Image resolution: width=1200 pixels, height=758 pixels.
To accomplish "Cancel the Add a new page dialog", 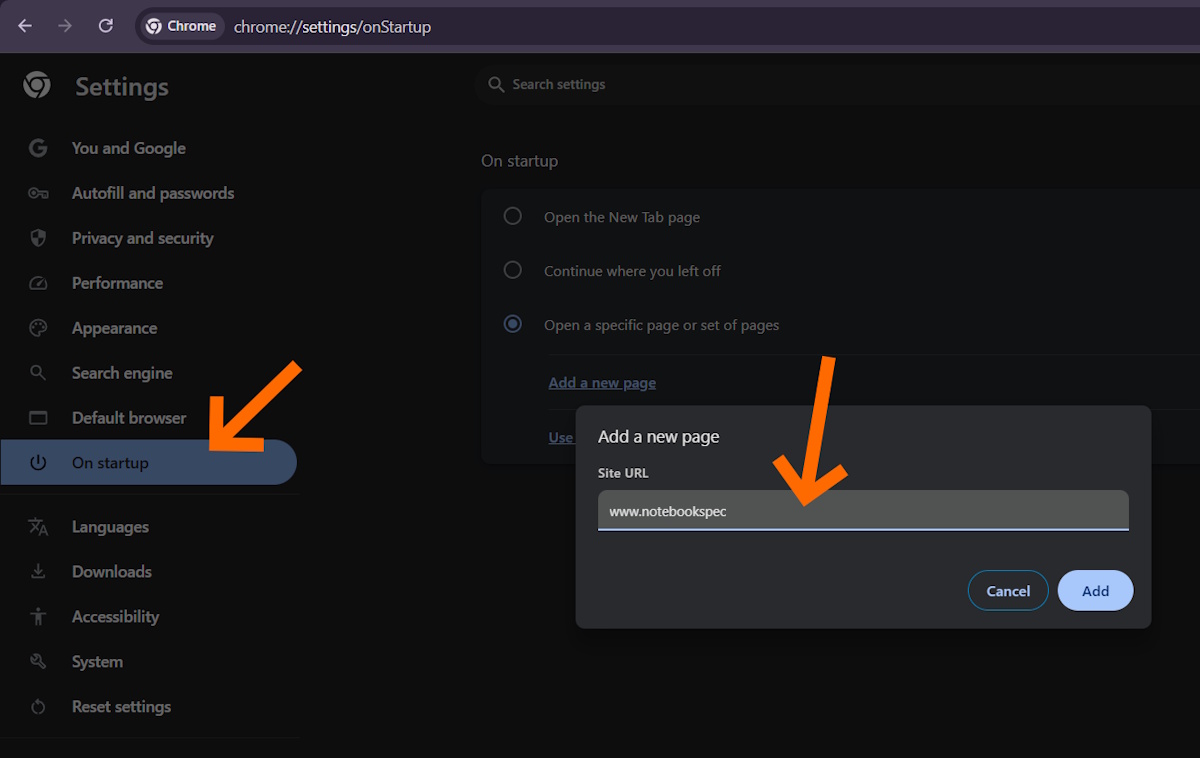I will coord(1008,591).
